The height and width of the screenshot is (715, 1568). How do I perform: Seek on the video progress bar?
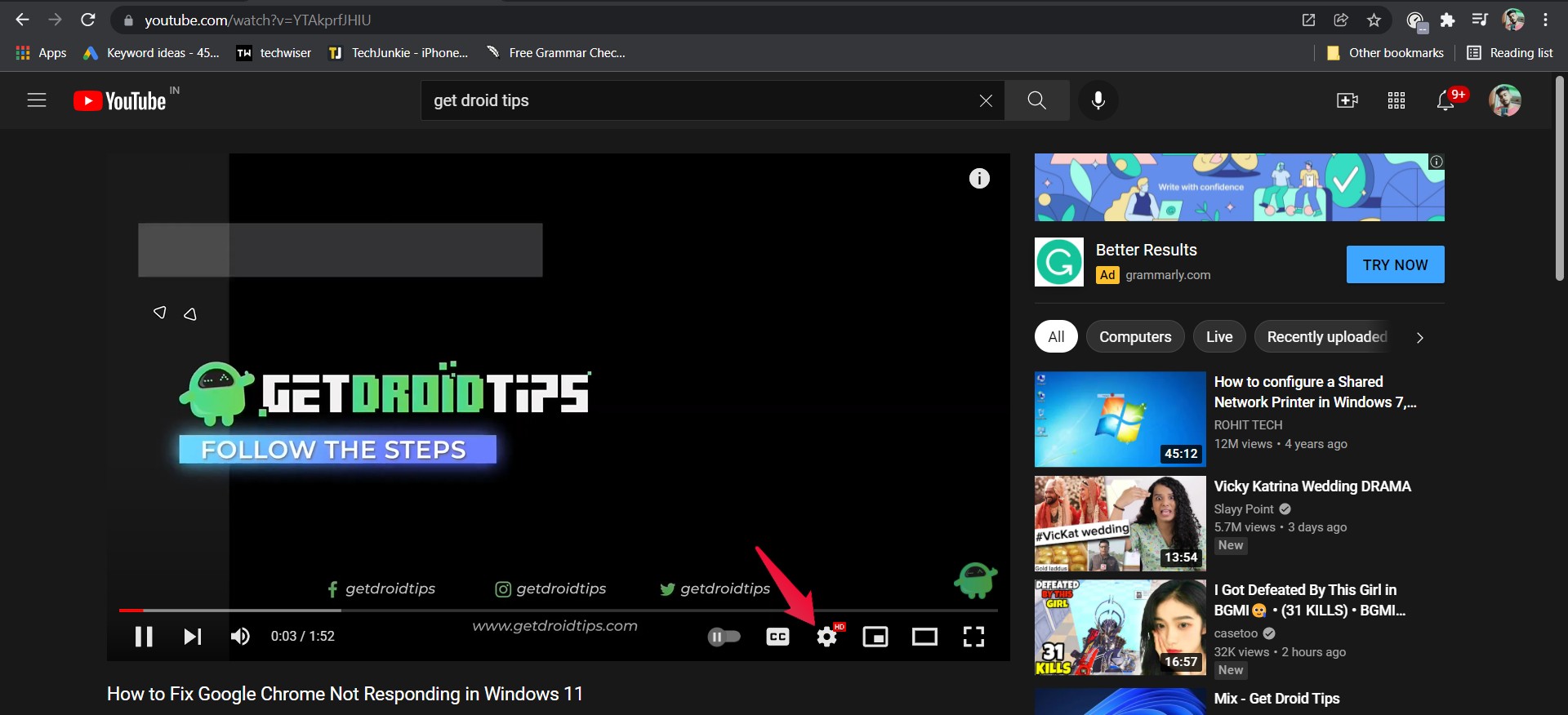(x=559, y=610)
